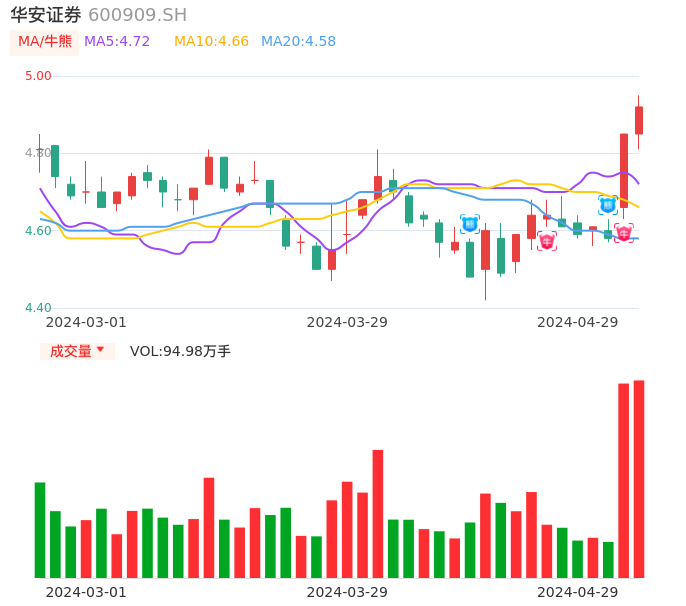The image size is (686, 606).
Task: Click the blue bear marker beside the tall red candle
Action: click(x=608, y=205)
